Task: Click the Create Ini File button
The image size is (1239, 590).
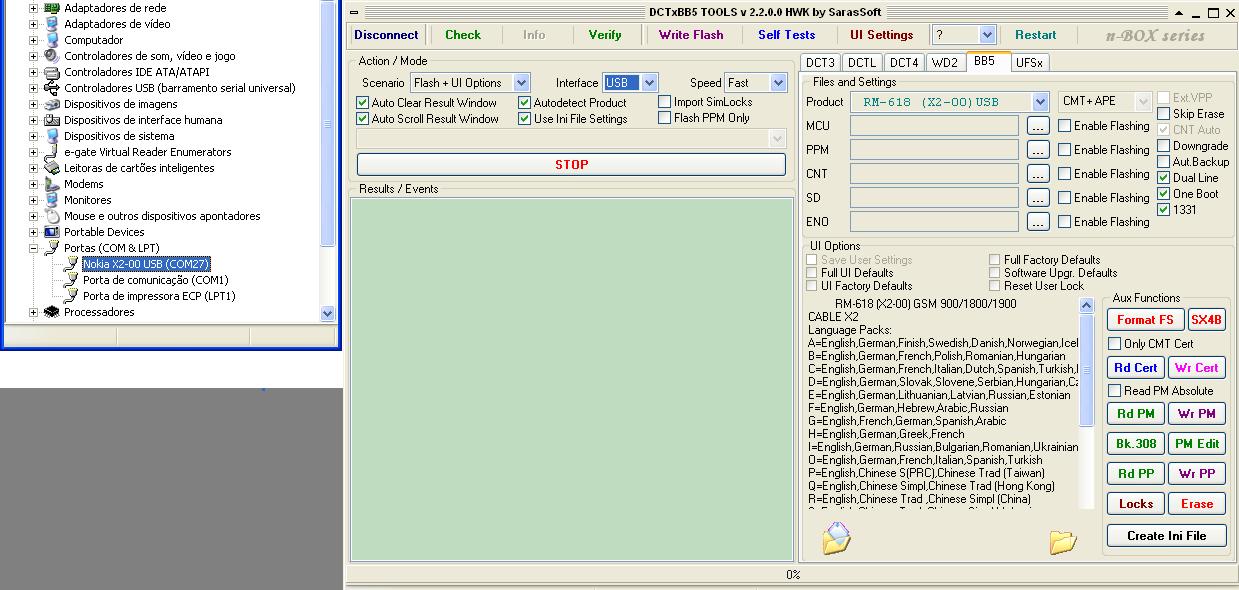Action: point(1166,536)
